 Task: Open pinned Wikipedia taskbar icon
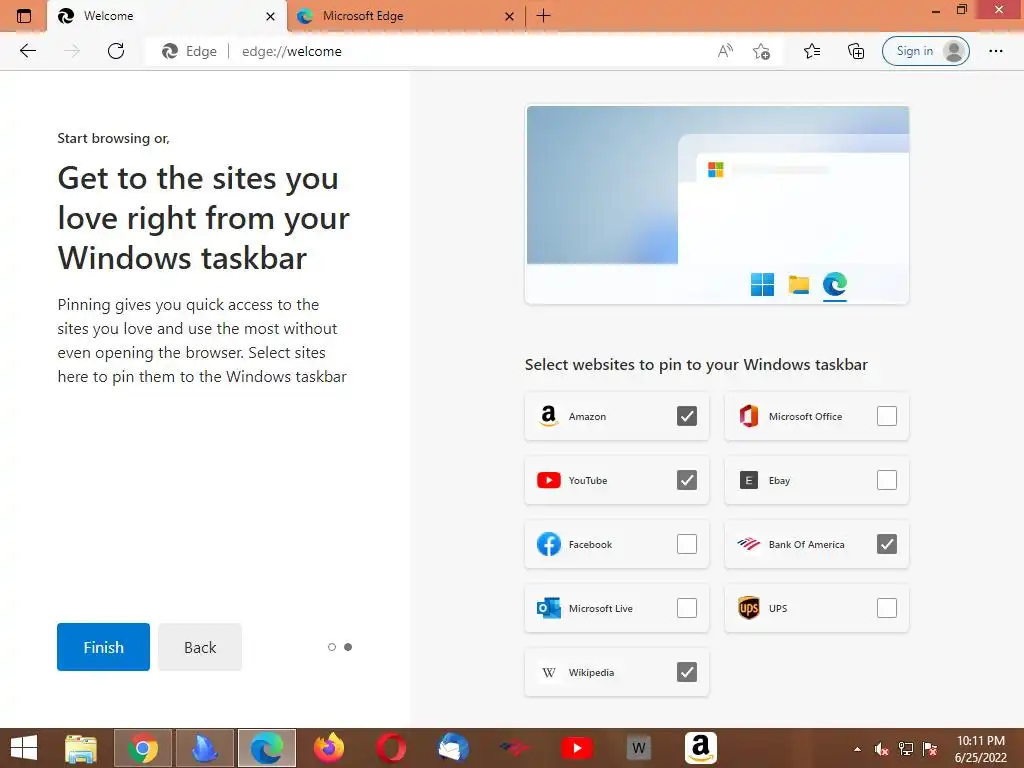639,748
